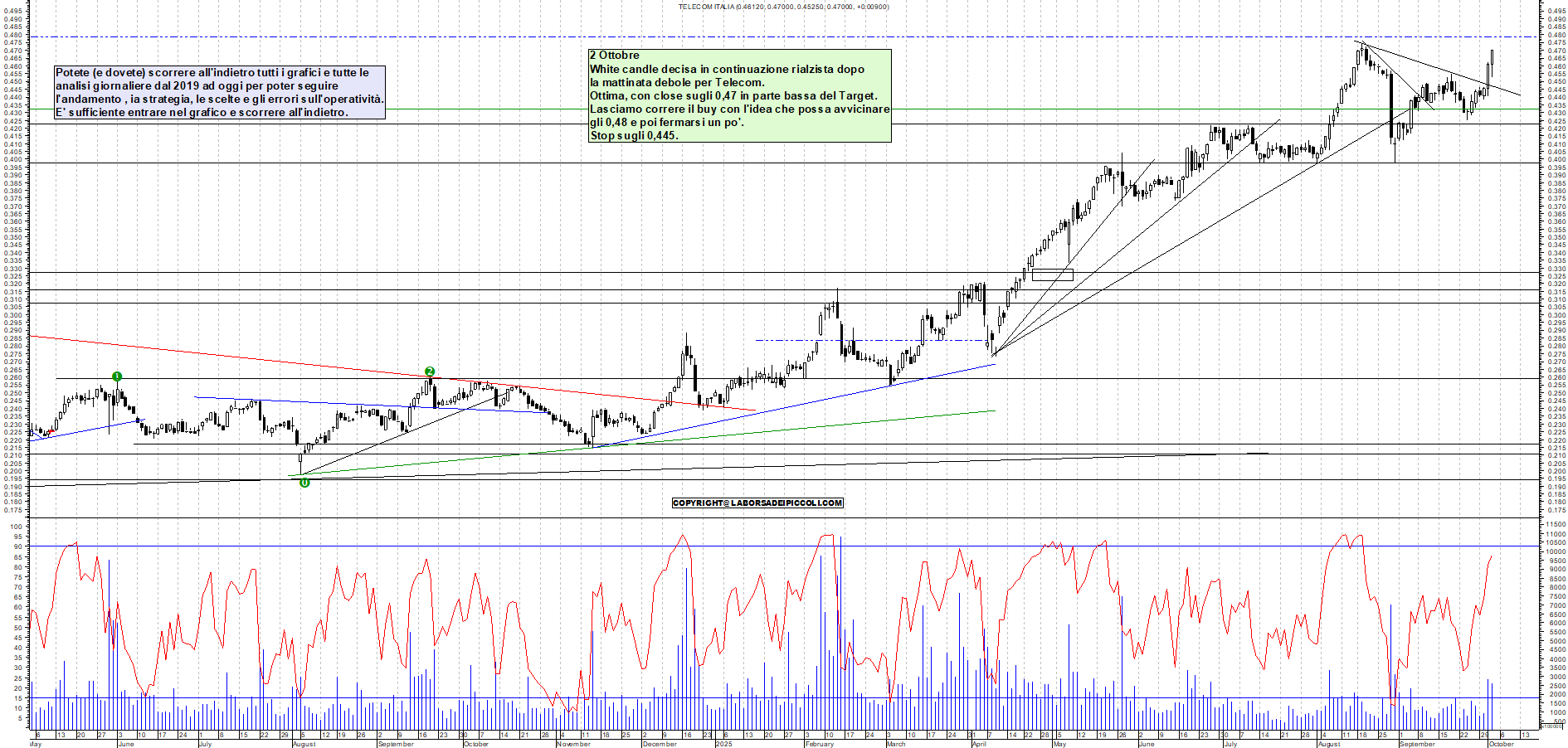Viewport: 1568px width, 748px height.
Task: Select the small rectangle drawn near May 2025
Action: 1052,274
